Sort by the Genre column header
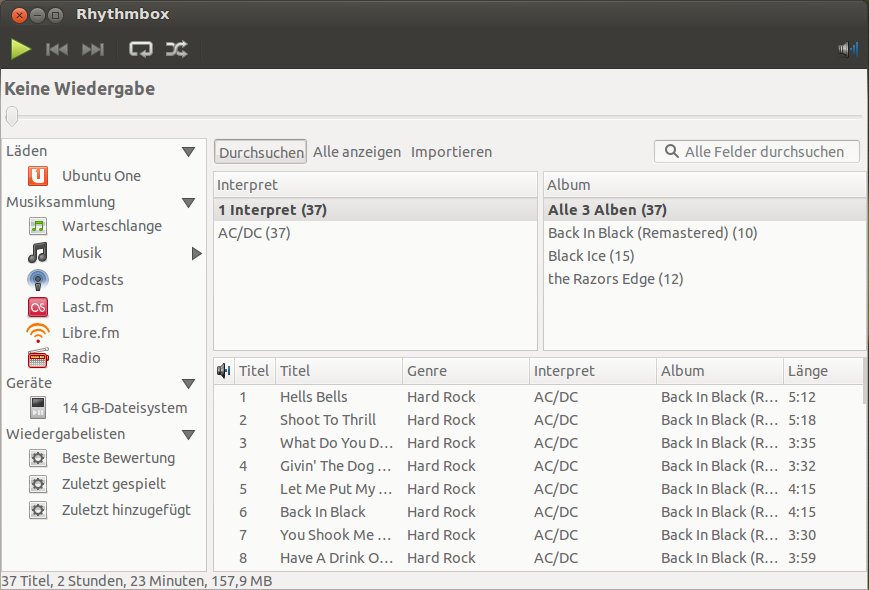This screenshot has width=869, height=590. click(466, 371)
